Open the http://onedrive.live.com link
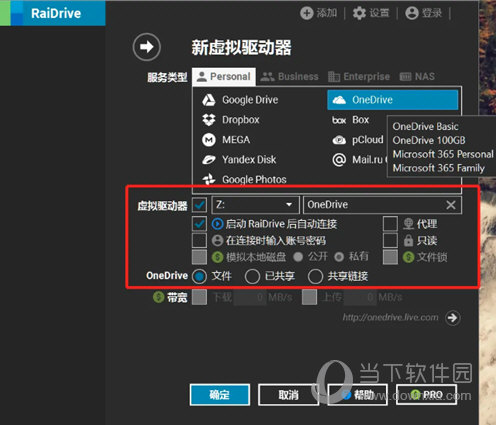496x425 pixels. pos(390,317)
